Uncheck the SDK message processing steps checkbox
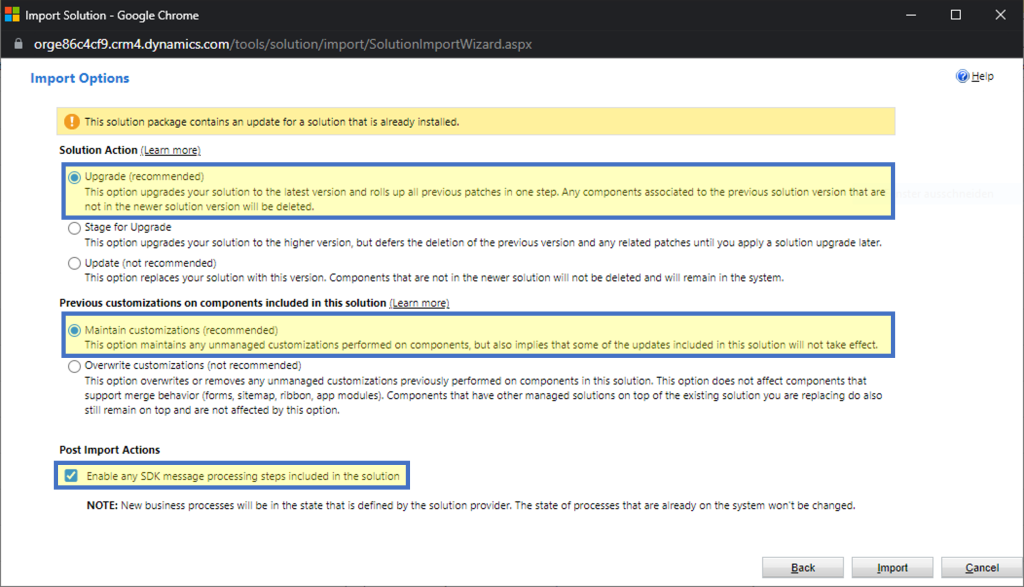 point(70,475)
